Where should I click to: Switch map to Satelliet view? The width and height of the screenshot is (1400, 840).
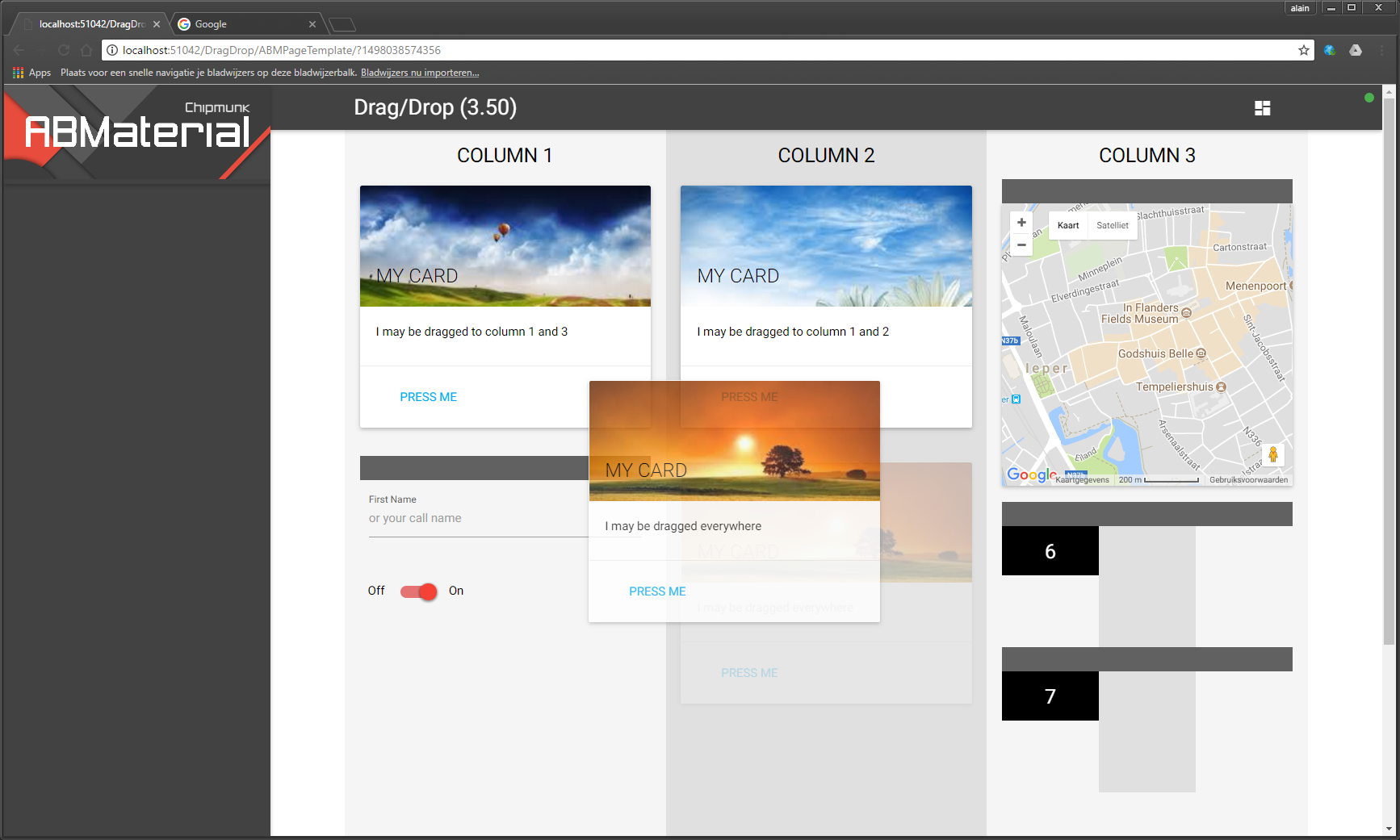tap(1112, 226)
